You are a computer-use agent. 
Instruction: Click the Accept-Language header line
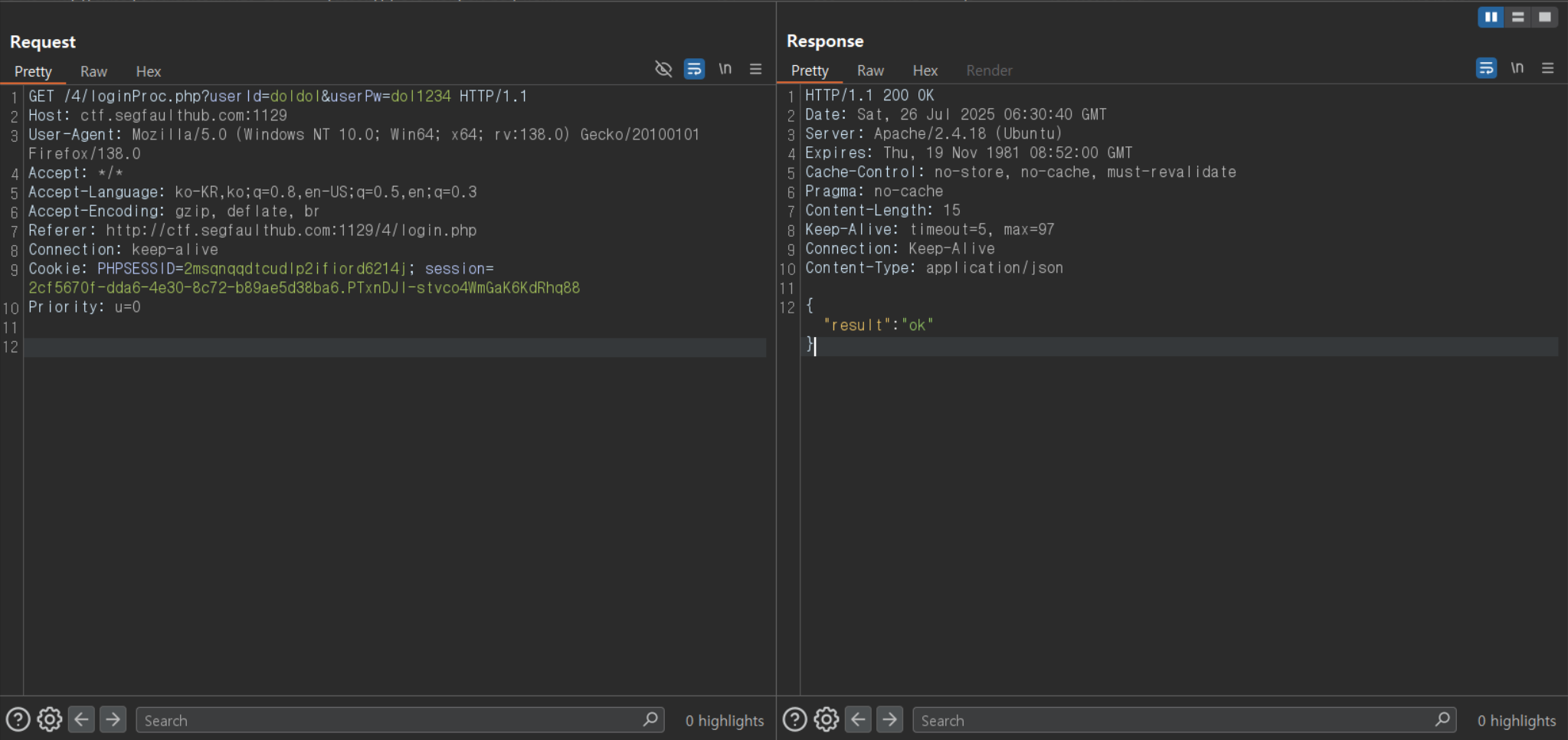tap(253, 192)
